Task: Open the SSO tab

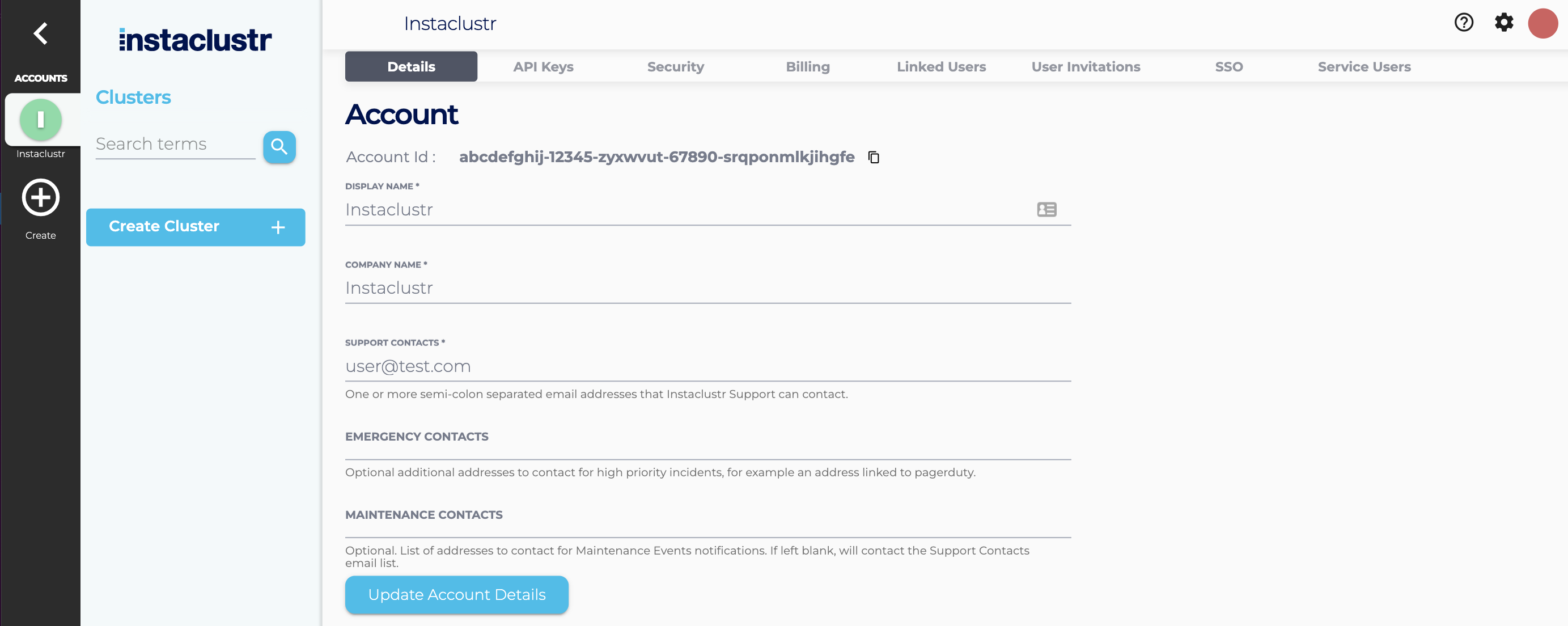Action: (1229, 66)
